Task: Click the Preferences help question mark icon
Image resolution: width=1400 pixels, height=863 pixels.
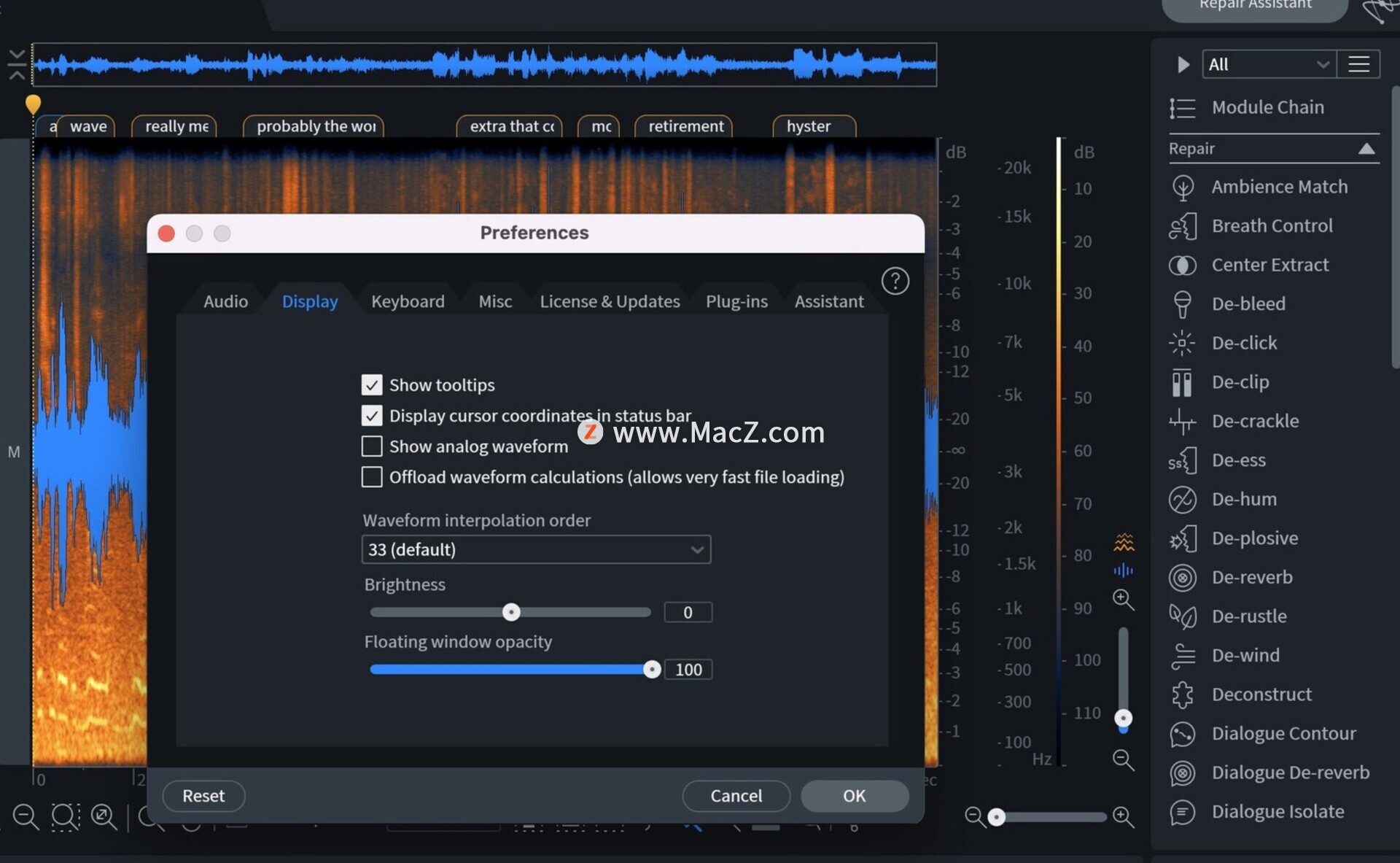Action: pos(895,281)
